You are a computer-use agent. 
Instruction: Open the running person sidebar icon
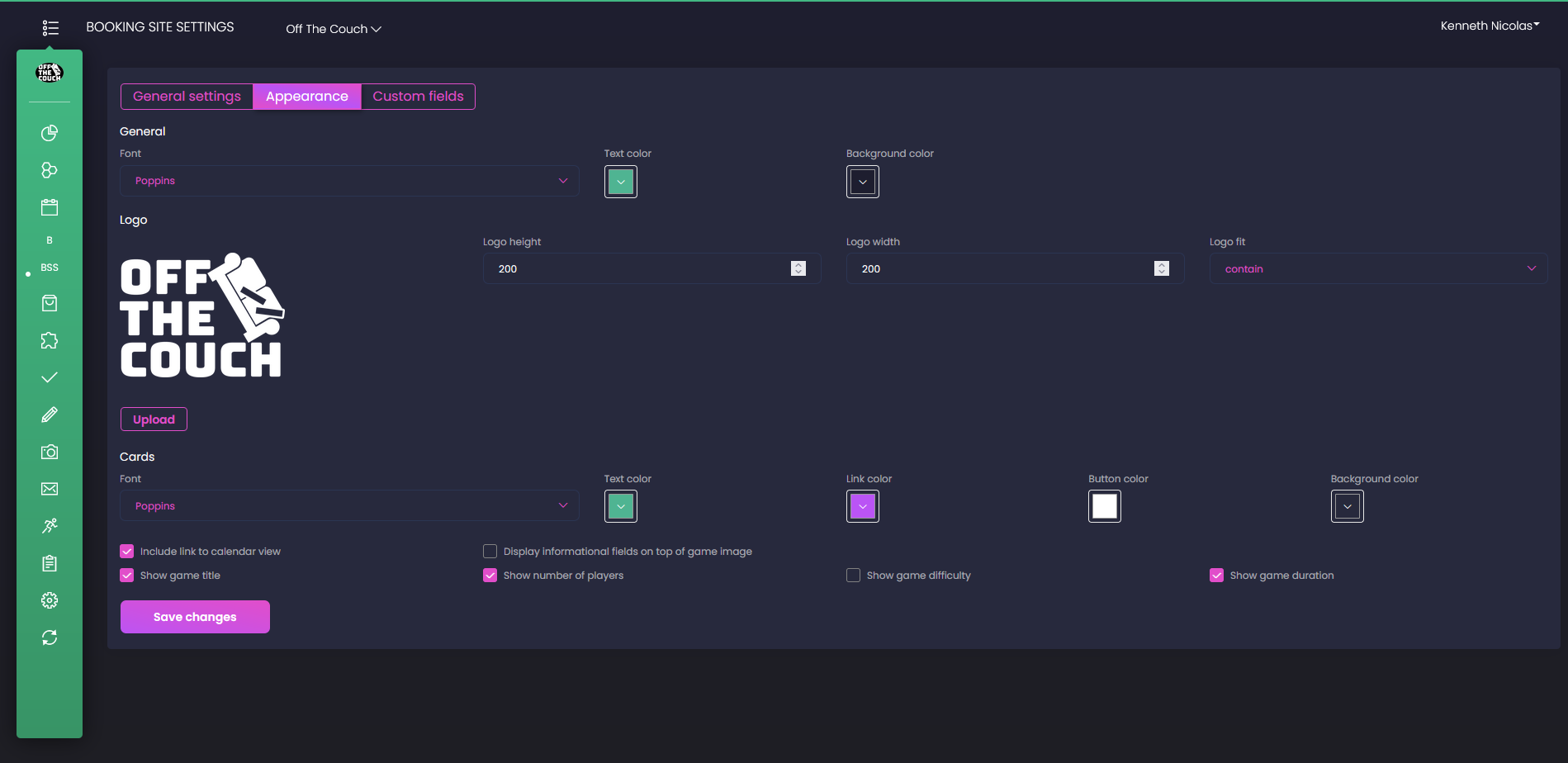50,526
